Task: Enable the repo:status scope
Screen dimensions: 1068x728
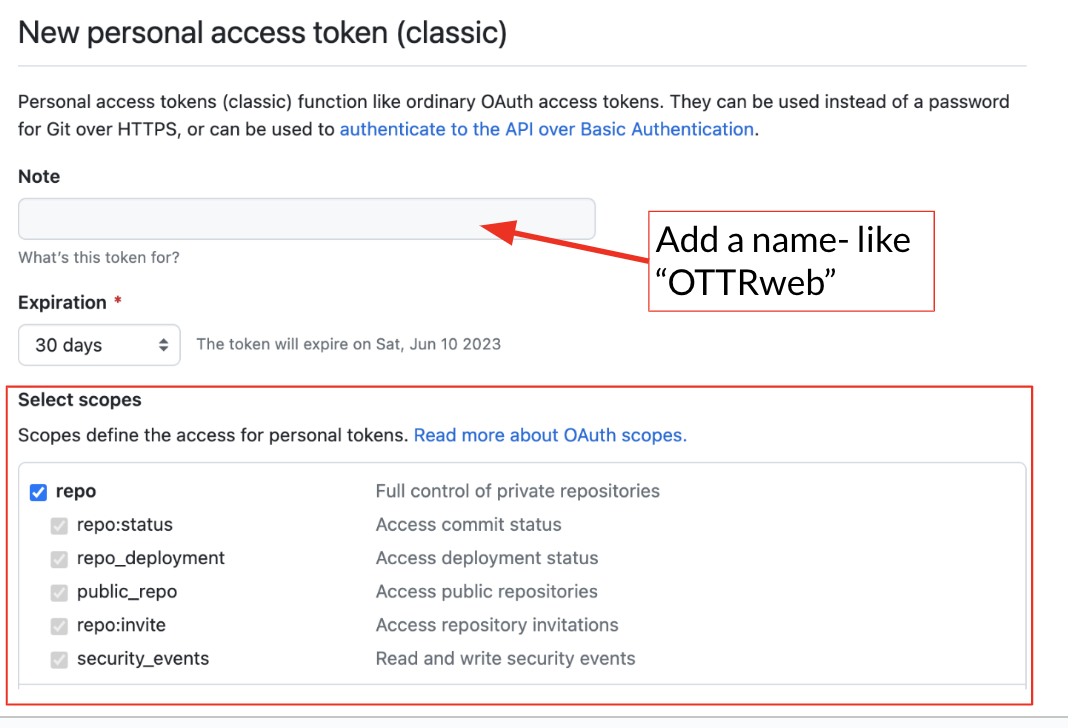Action: [59, 525]
